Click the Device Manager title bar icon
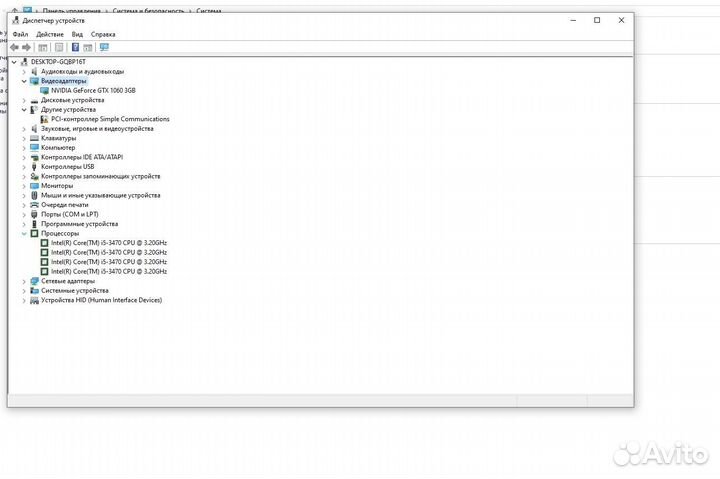This screenshot has height=479, width=720. click(14, 20)
